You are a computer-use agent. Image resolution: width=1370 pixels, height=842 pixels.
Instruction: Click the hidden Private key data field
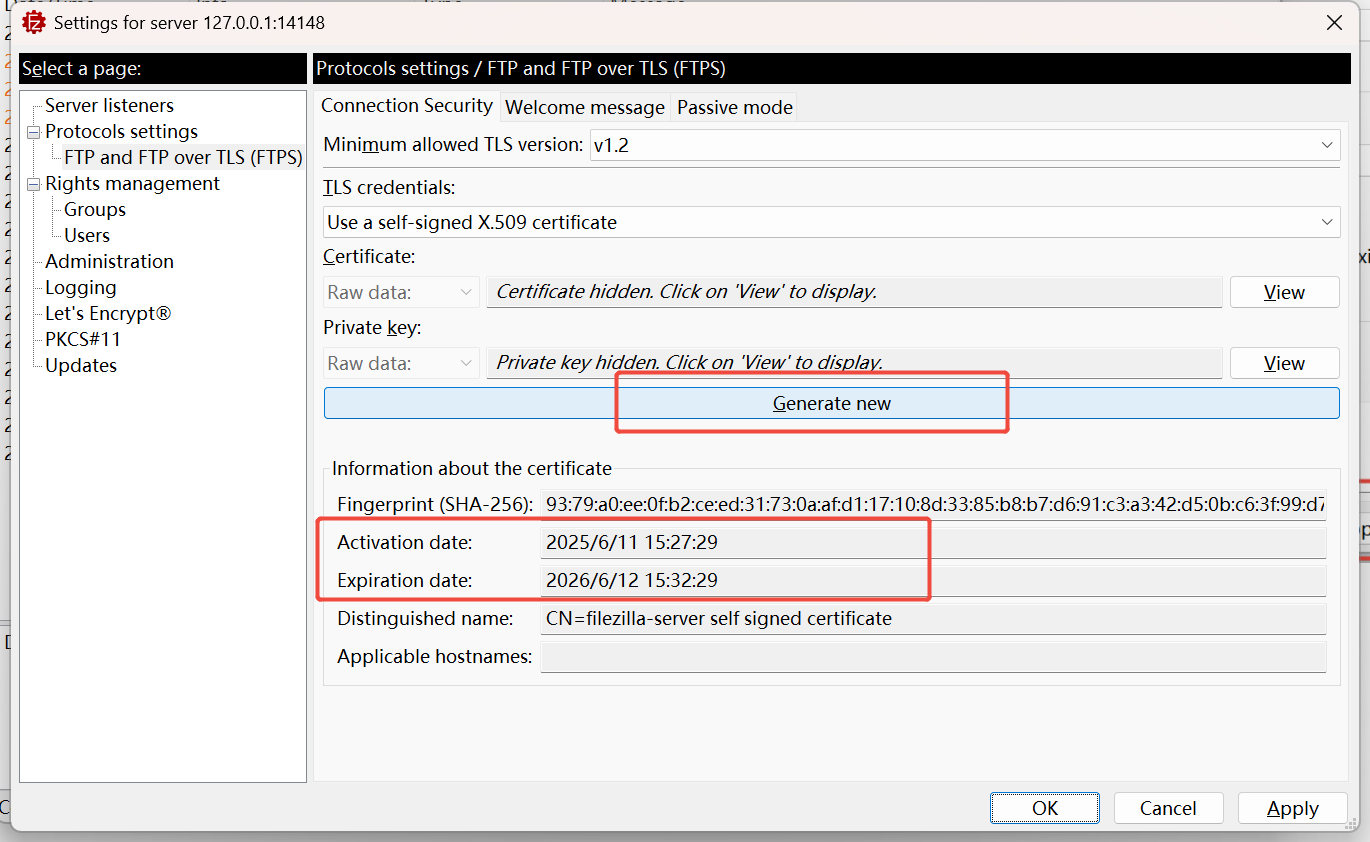pos(854,363)
